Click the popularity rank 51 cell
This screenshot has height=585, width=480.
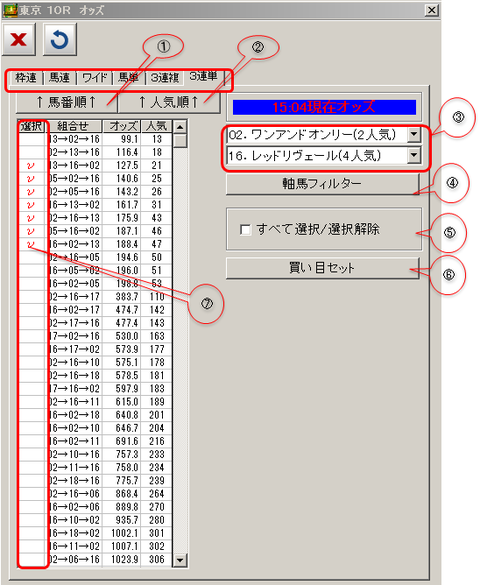(157, 270)
